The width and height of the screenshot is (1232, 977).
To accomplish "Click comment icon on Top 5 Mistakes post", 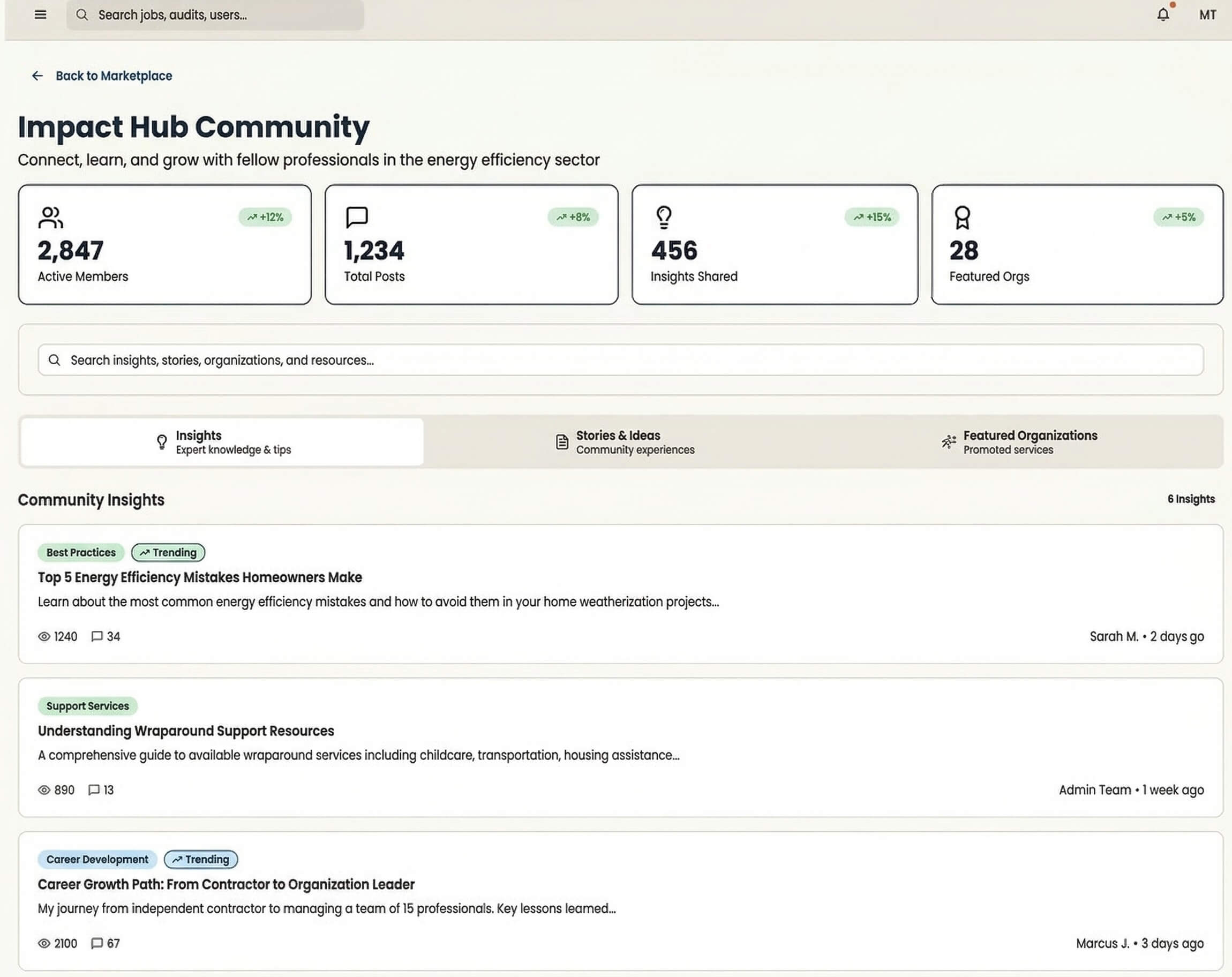I will [x=97, y=636].
